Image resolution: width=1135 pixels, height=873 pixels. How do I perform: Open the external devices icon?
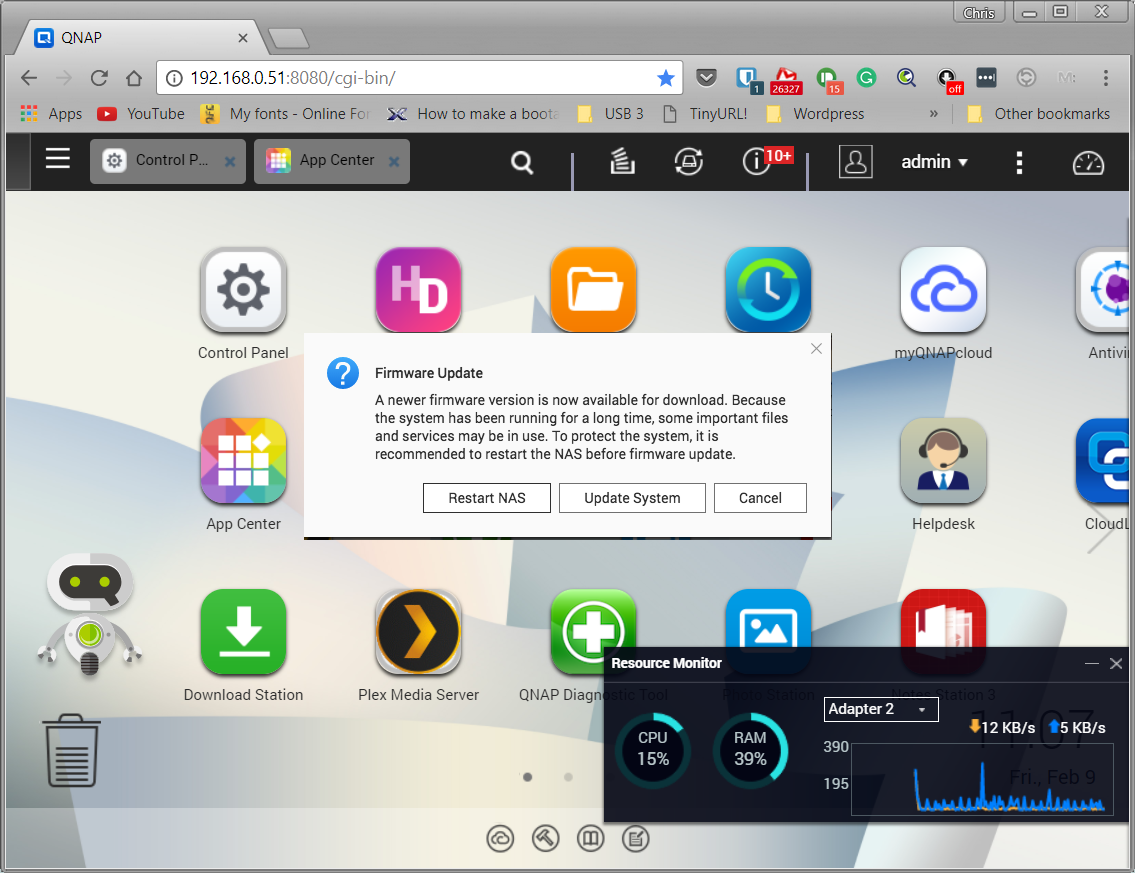coord(688,161)
